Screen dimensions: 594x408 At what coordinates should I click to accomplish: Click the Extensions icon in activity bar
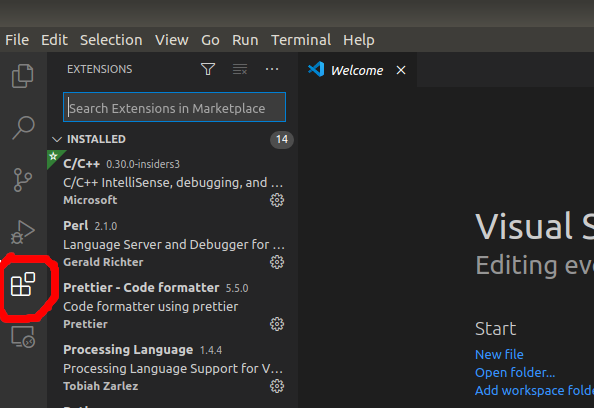tap(23, 284)
